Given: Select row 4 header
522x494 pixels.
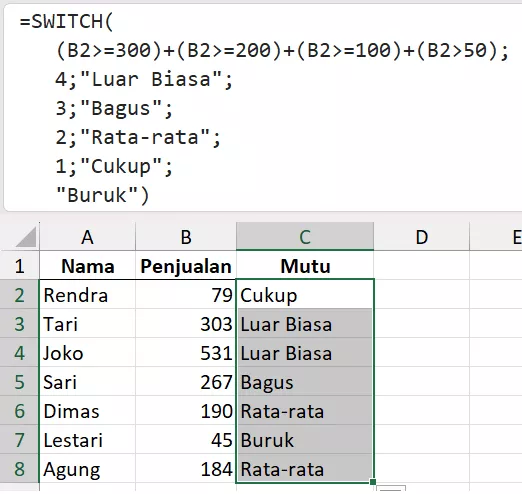Looking at the screenshot, I should point(19,353).
